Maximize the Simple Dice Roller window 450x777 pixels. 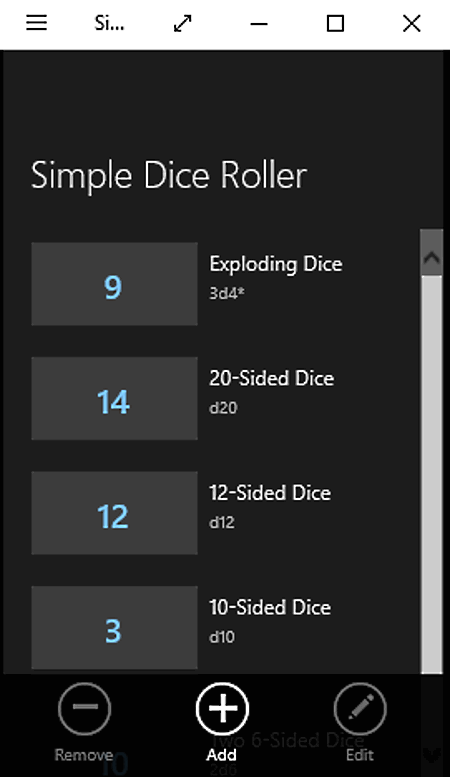click(x=336, y=23)
